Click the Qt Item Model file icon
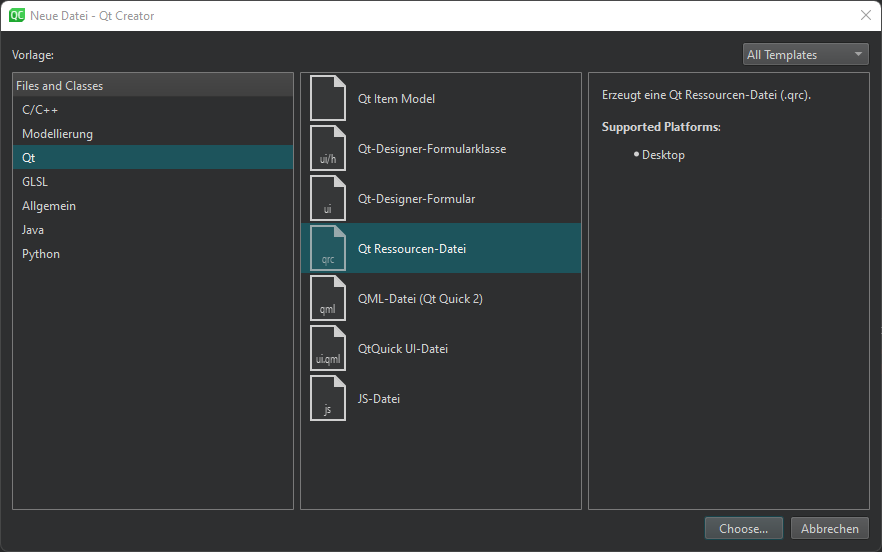Image resolution: width=882 pixels, height=552 pixels. [x=328, y=98]
